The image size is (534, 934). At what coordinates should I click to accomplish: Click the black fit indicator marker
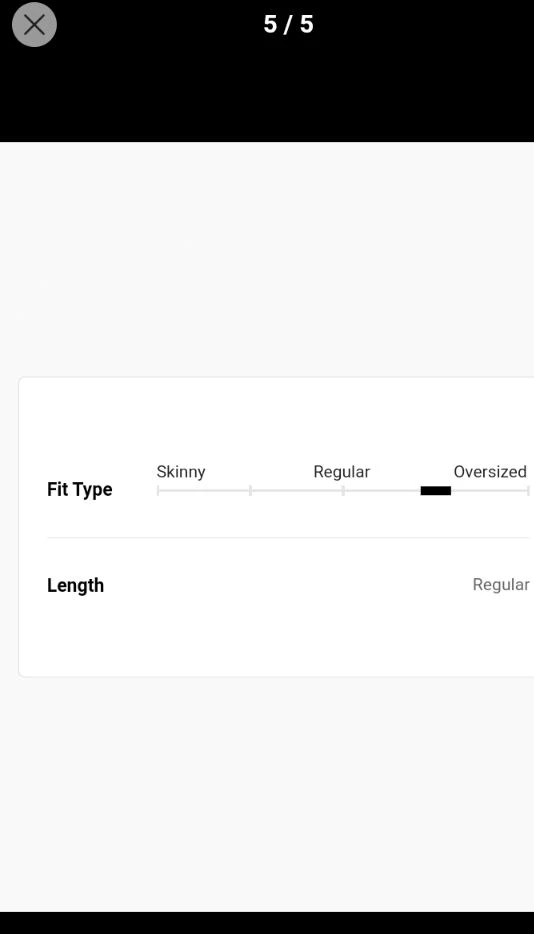[436, 491]
